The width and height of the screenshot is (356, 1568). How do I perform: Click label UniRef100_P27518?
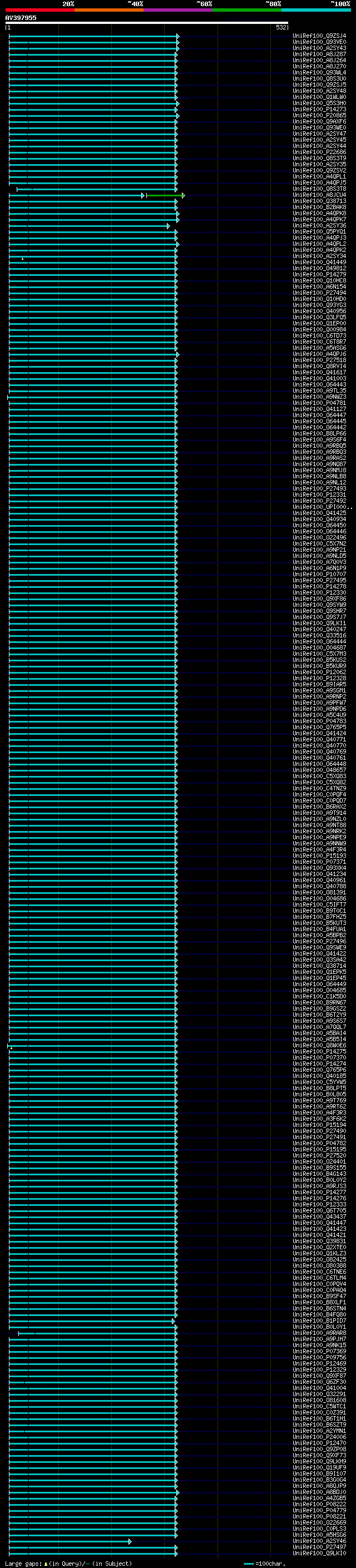click(319, 360)
